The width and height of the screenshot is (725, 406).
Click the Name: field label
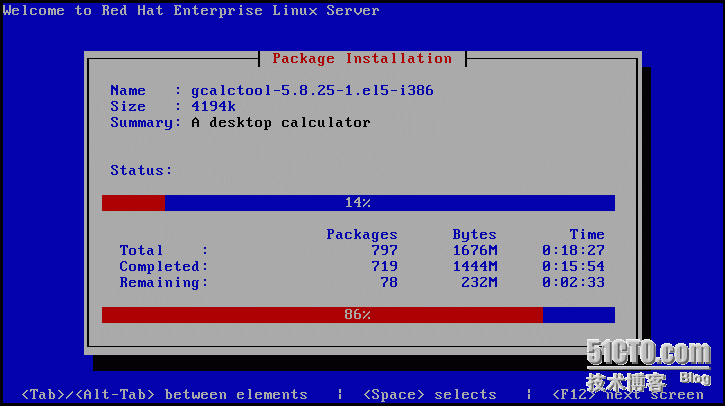[146, 90]
